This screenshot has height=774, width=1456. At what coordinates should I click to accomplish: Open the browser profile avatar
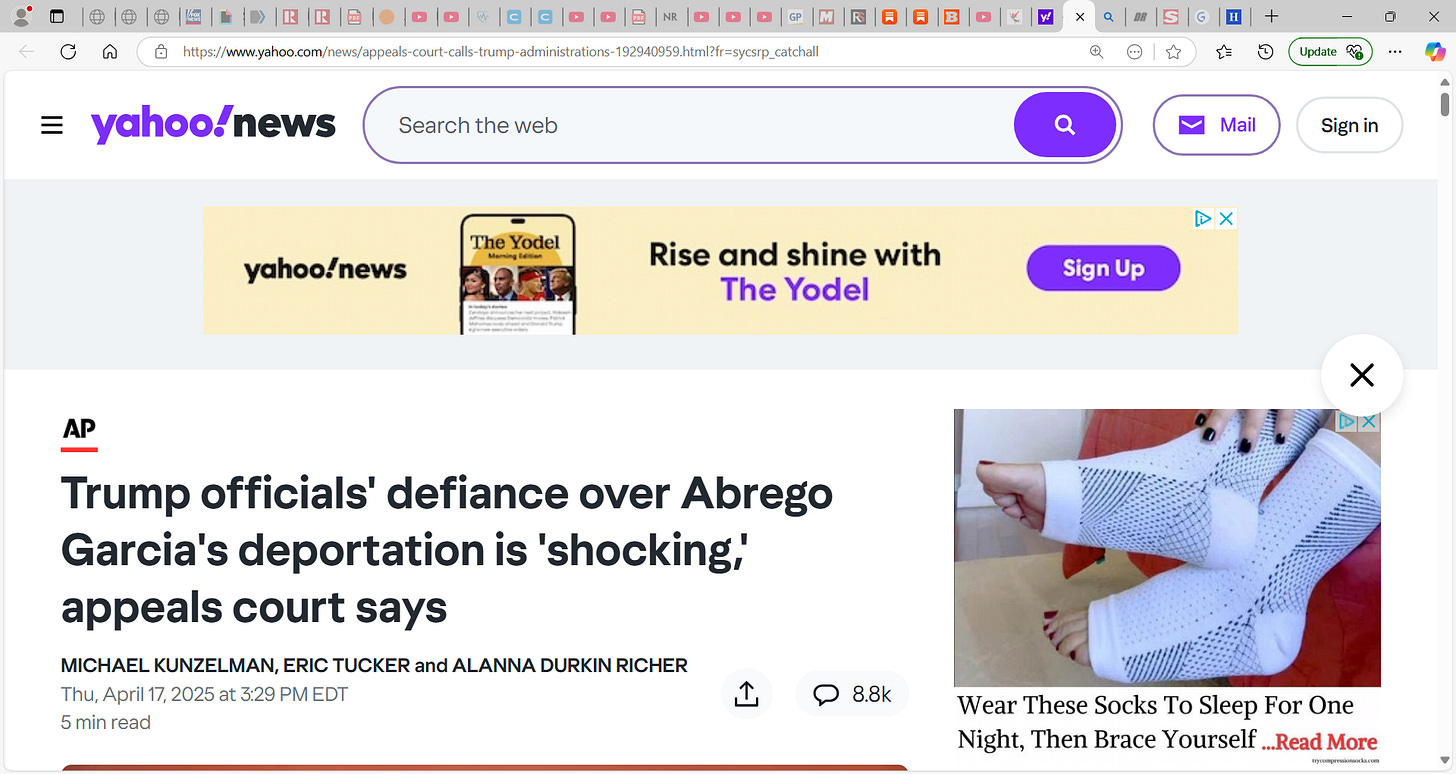click(22, 16)
